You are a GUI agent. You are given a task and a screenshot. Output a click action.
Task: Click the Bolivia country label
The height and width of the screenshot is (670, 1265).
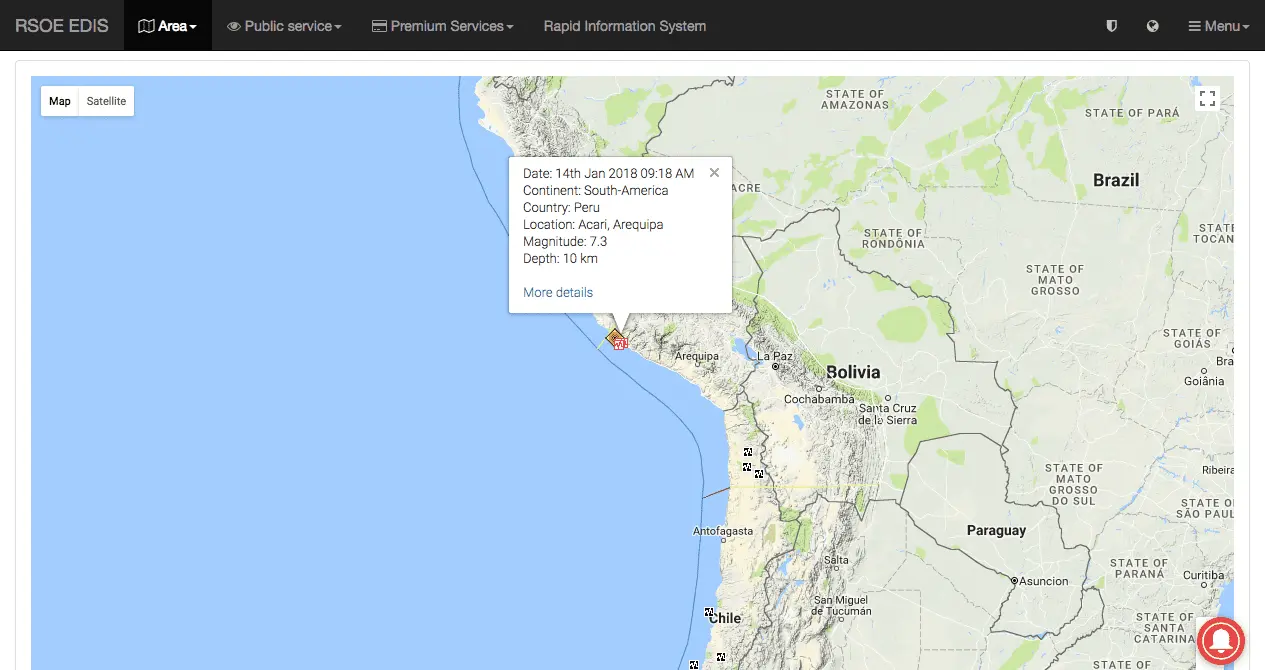[x=853, y=372]
